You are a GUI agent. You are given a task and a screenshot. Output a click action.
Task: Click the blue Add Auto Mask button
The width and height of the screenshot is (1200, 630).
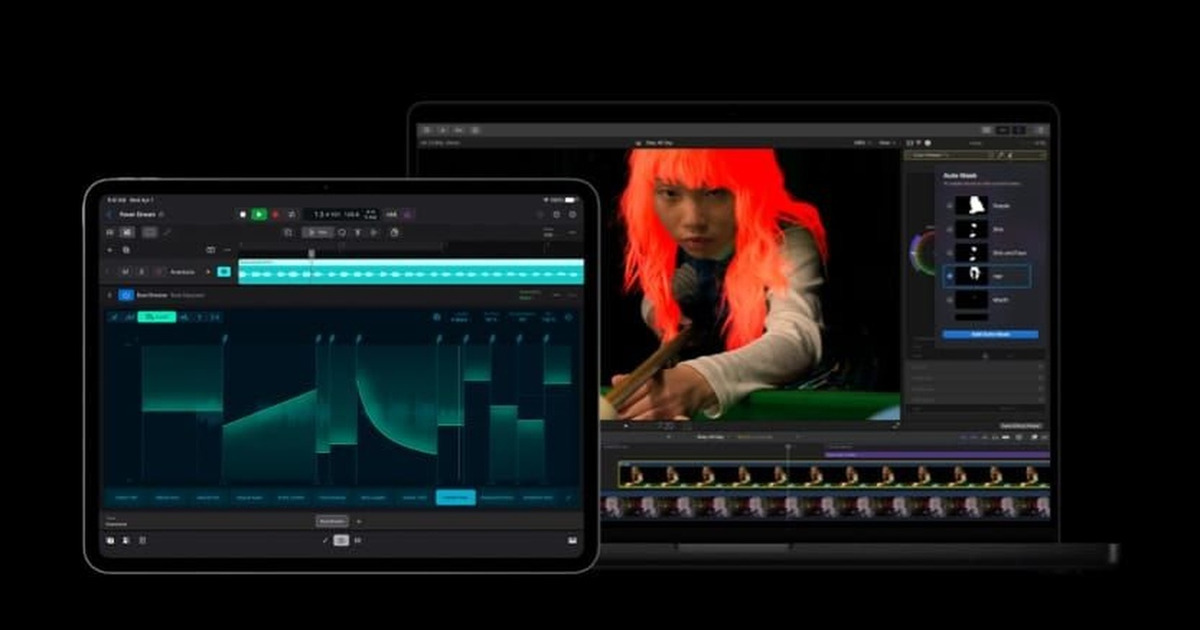click(990, 334)
